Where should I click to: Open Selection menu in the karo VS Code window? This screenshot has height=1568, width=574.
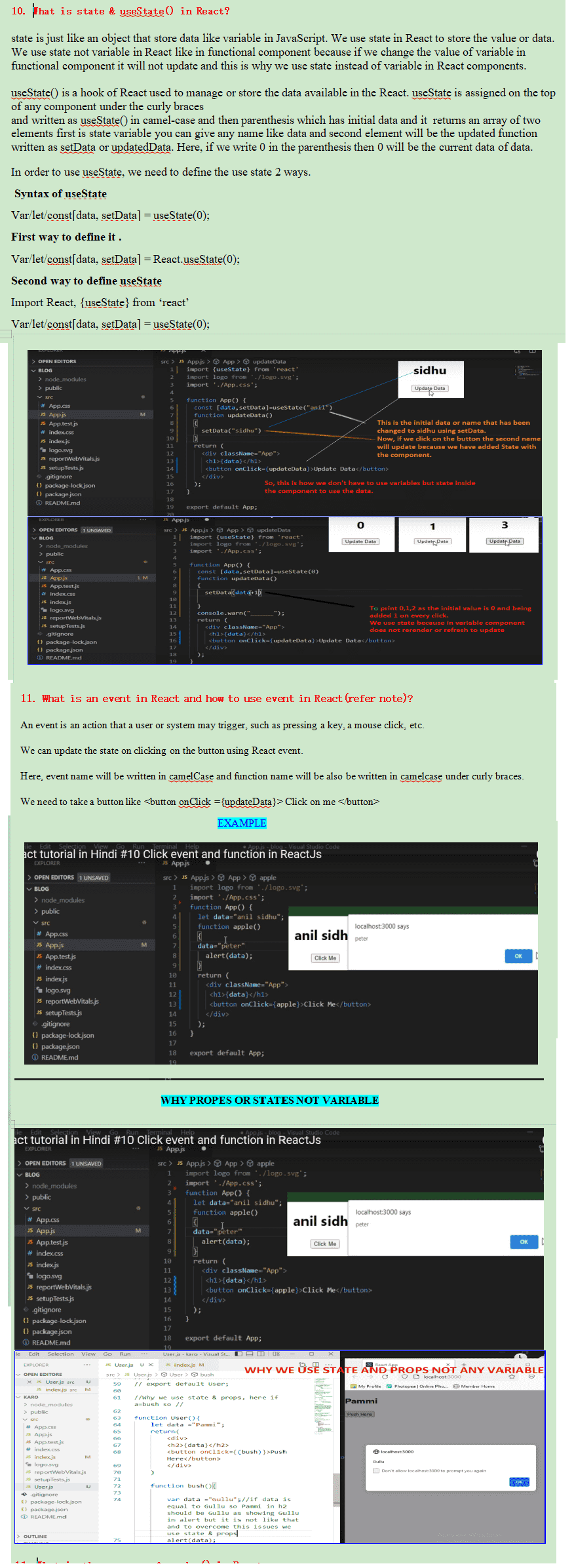pos(60,1354)
